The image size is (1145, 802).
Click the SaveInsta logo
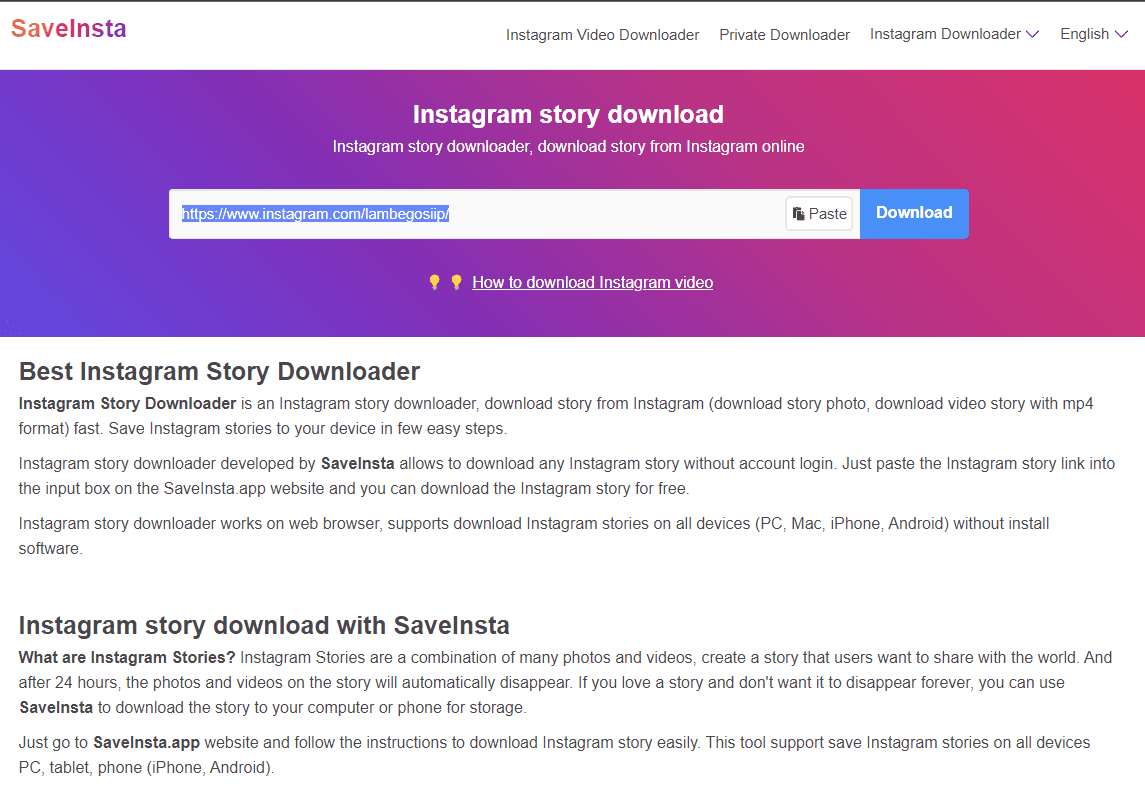pyautogui.click(x=67, y=28)
